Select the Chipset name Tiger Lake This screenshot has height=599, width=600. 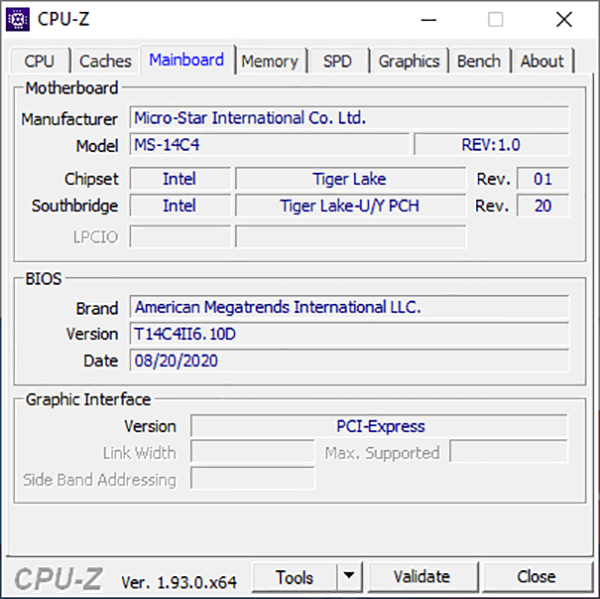point(350,178)
